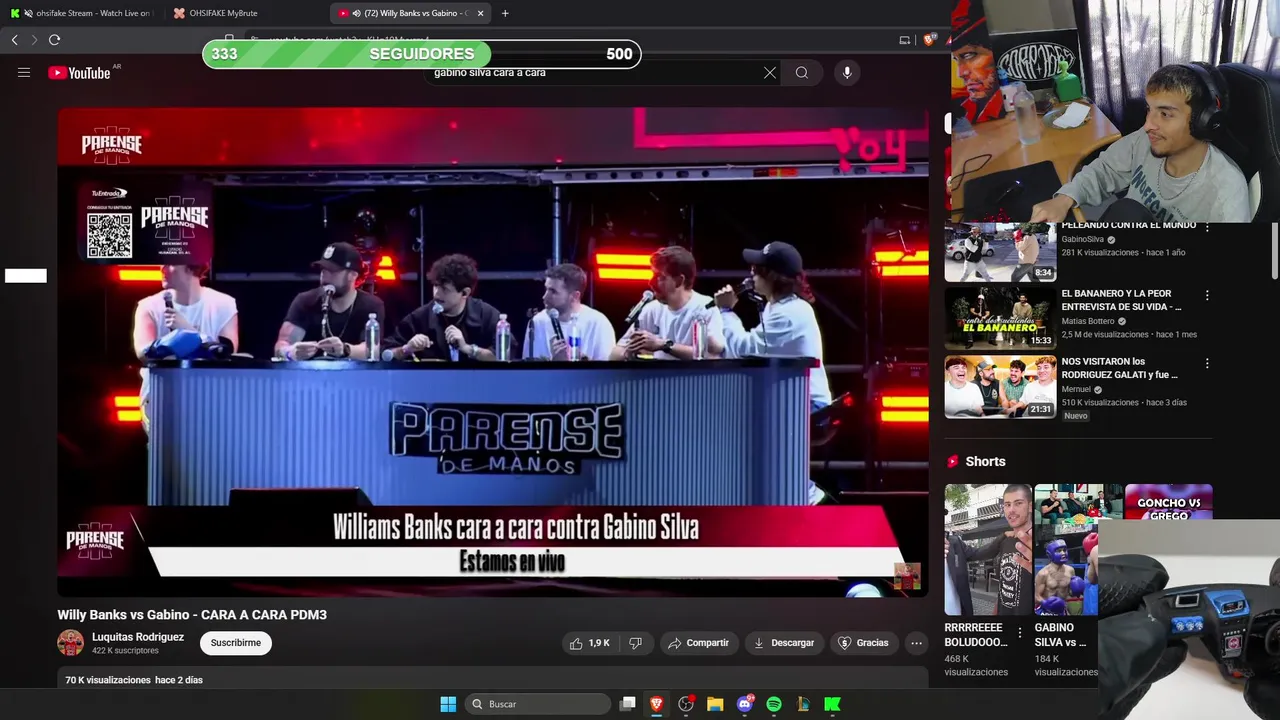This screenshot has width=1280, height=720.
Task: Open a new browser tab
Action: tap(505, 13)
